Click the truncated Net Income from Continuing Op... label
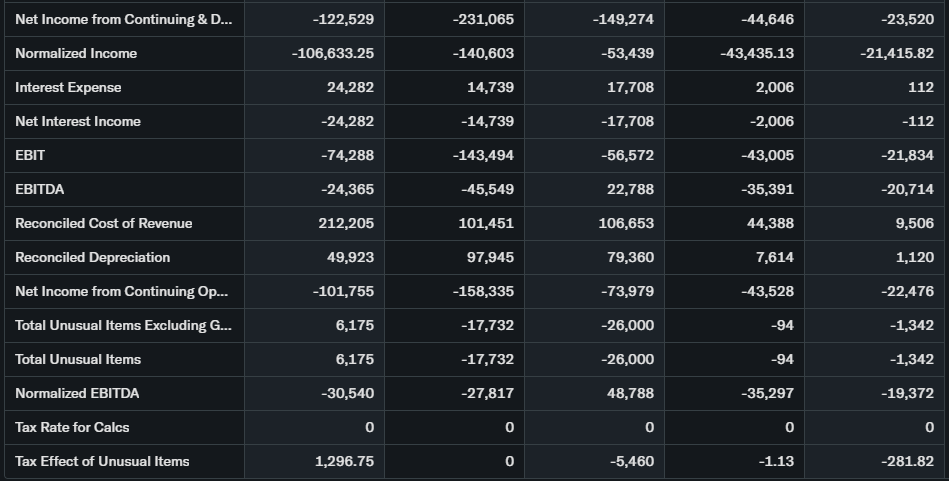The width and height of the screenshot is (949, 481). coord(121,291)
